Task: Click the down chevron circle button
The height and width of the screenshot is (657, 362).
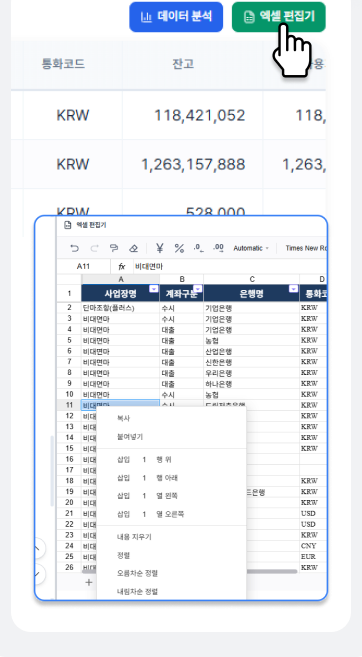Action: click(38, 574)
